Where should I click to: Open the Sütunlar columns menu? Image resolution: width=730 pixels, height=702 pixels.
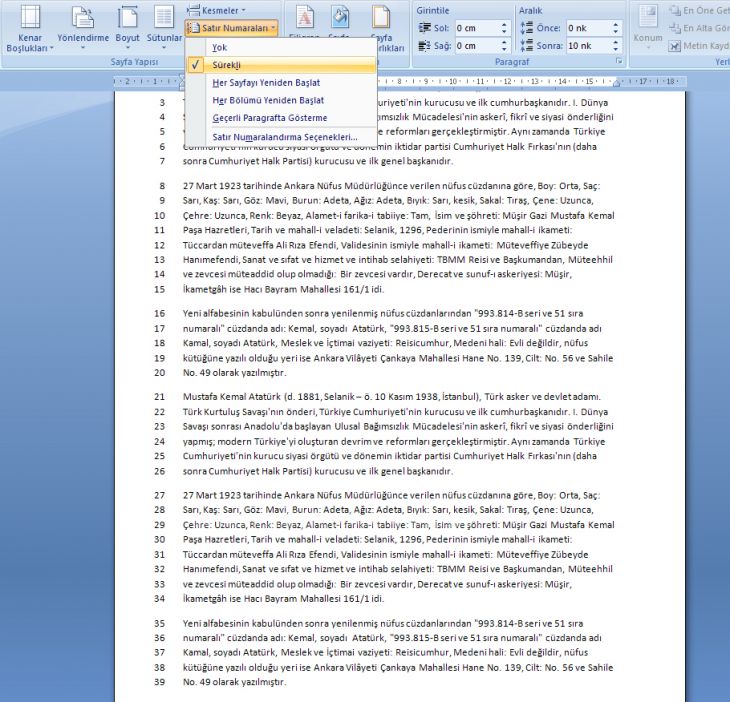pyautogui.click(x=164, y=29)
